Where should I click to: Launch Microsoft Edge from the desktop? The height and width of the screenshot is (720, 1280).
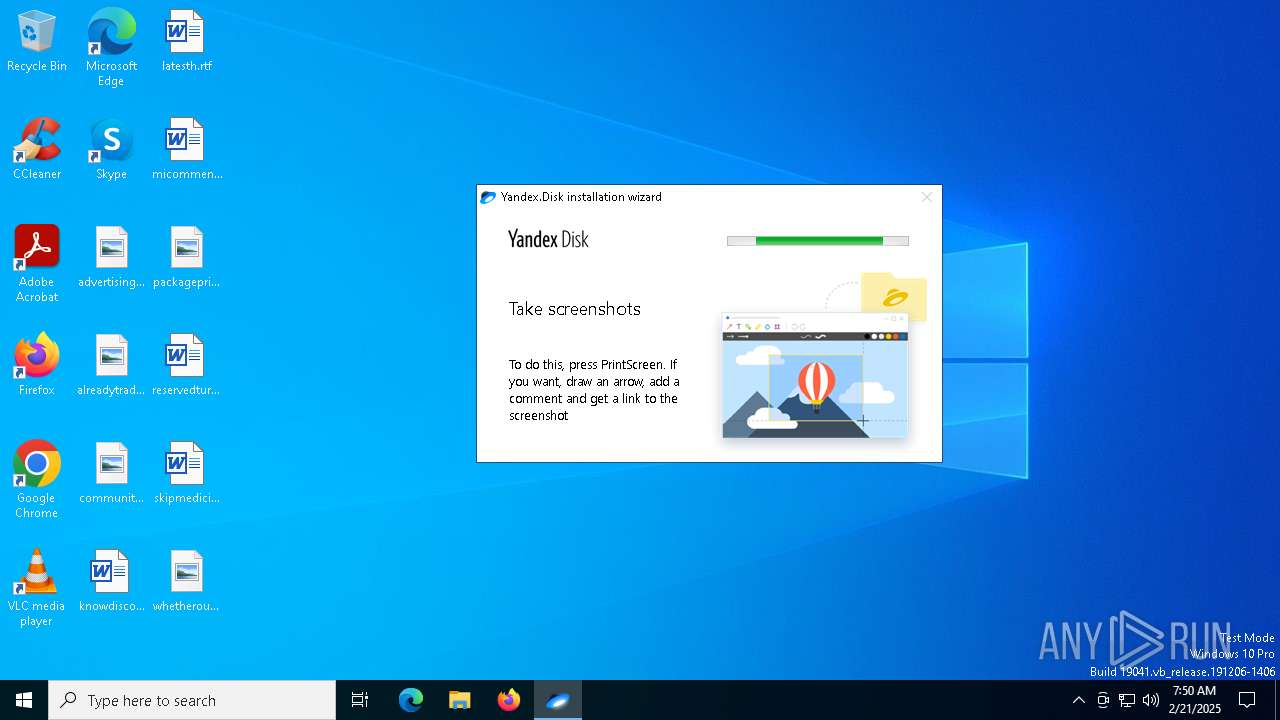(111, 48)
